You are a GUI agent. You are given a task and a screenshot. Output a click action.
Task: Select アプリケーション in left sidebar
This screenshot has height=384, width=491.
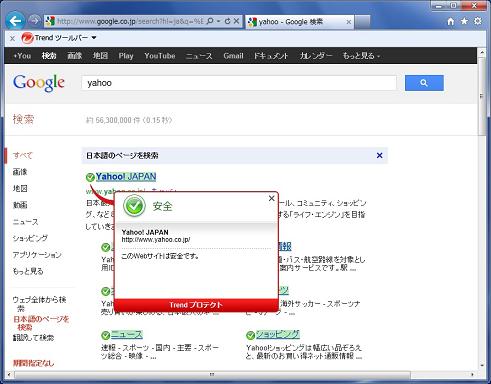click(x=37, y=255)
